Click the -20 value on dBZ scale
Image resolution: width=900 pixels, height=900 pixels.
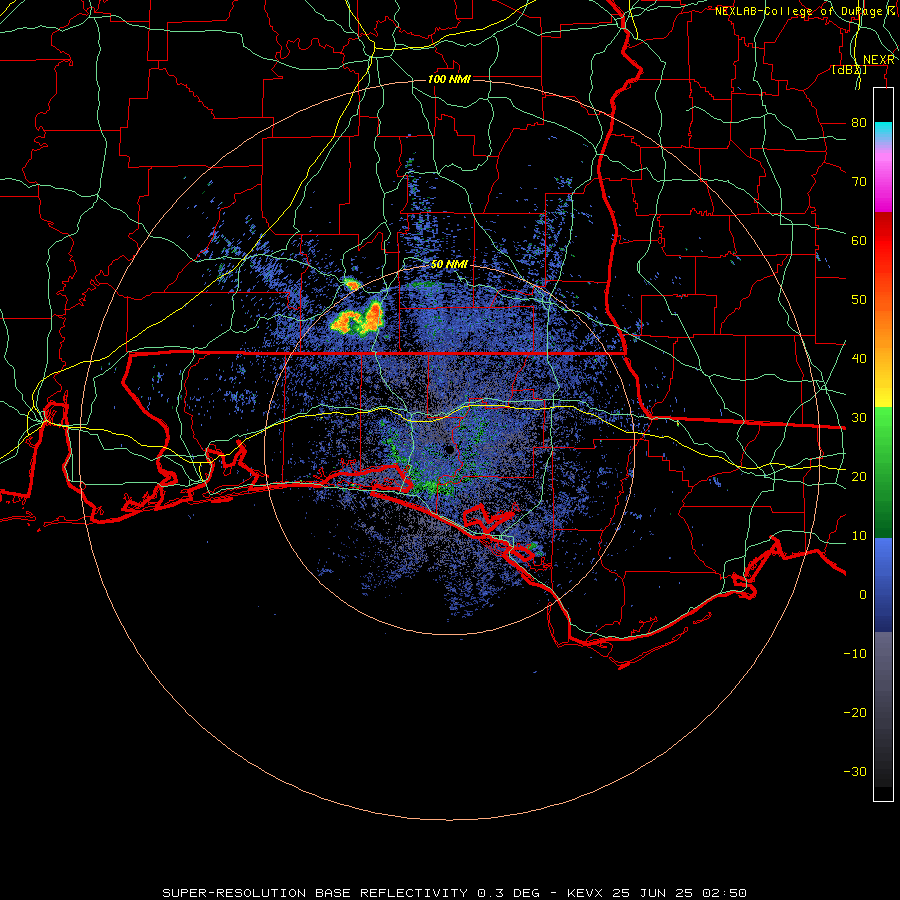[855, 712]
